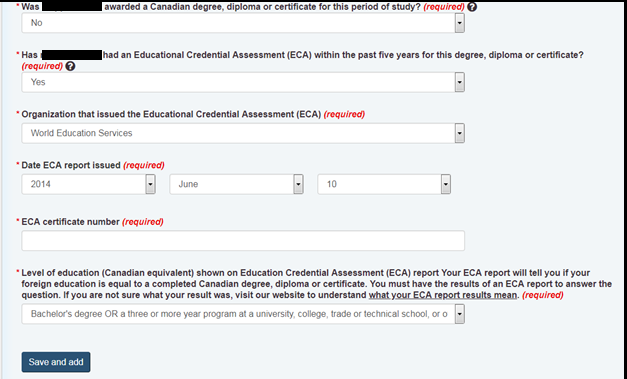This screenshot has height=379, width=627.
Task: Expand the level of education dropdown
Action: click(243, 314)
